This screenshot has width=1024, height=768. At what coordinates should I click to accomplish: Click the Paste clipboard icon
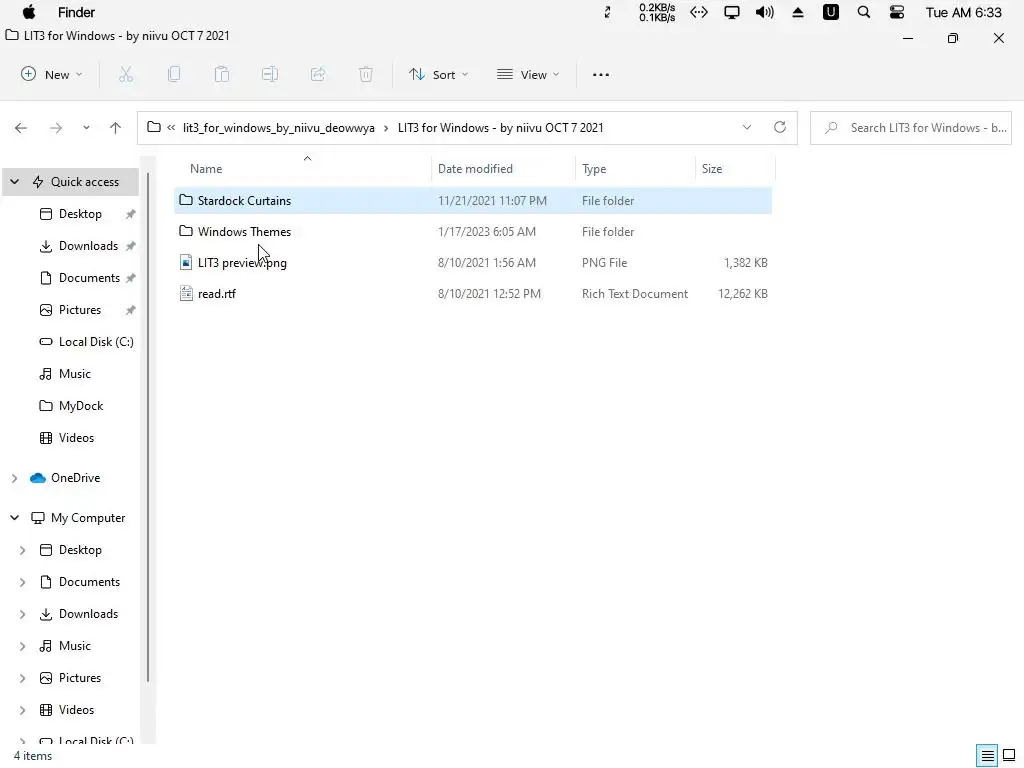[x=222, y=74]
